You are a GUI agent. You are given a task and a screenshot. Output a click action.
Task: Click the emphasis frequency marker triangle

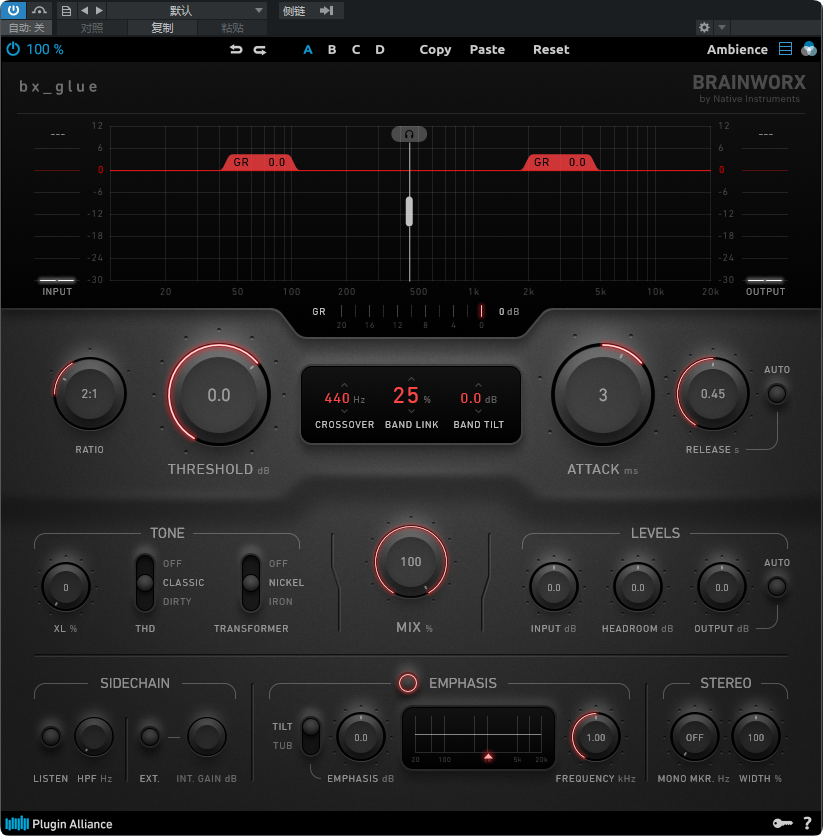488,756
